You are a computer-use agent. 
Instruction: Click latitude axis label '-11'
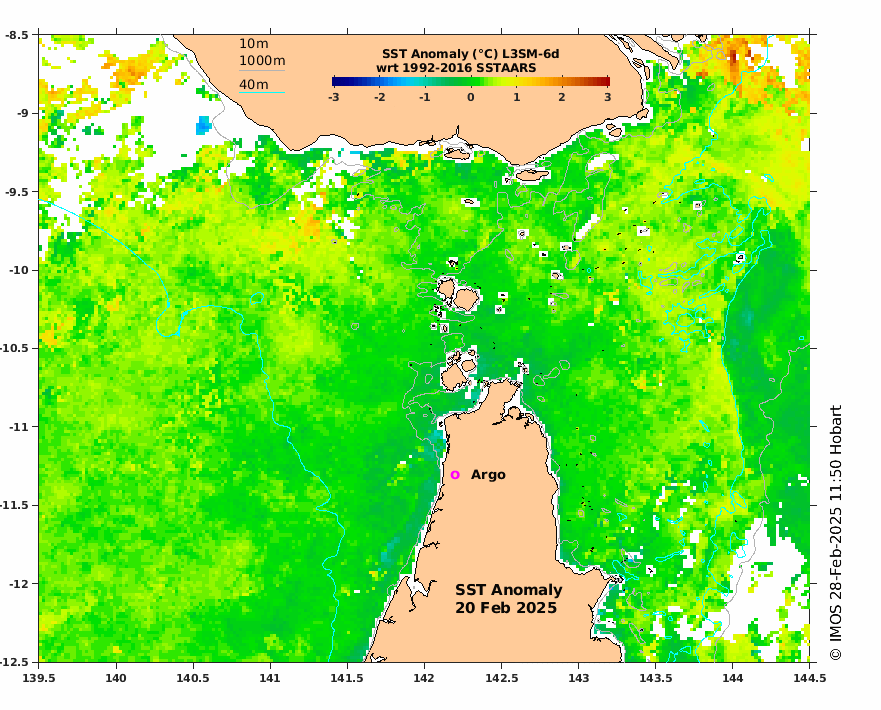tap(18, 427)
